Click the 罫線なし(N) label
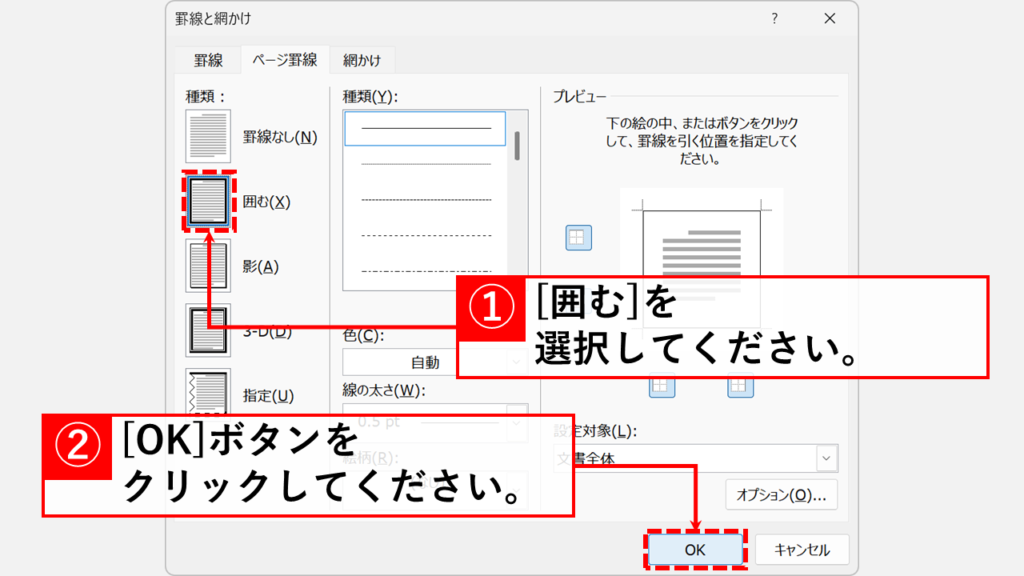The width and height of the screenshot is (1024, 576). click(x=280, y=137)
